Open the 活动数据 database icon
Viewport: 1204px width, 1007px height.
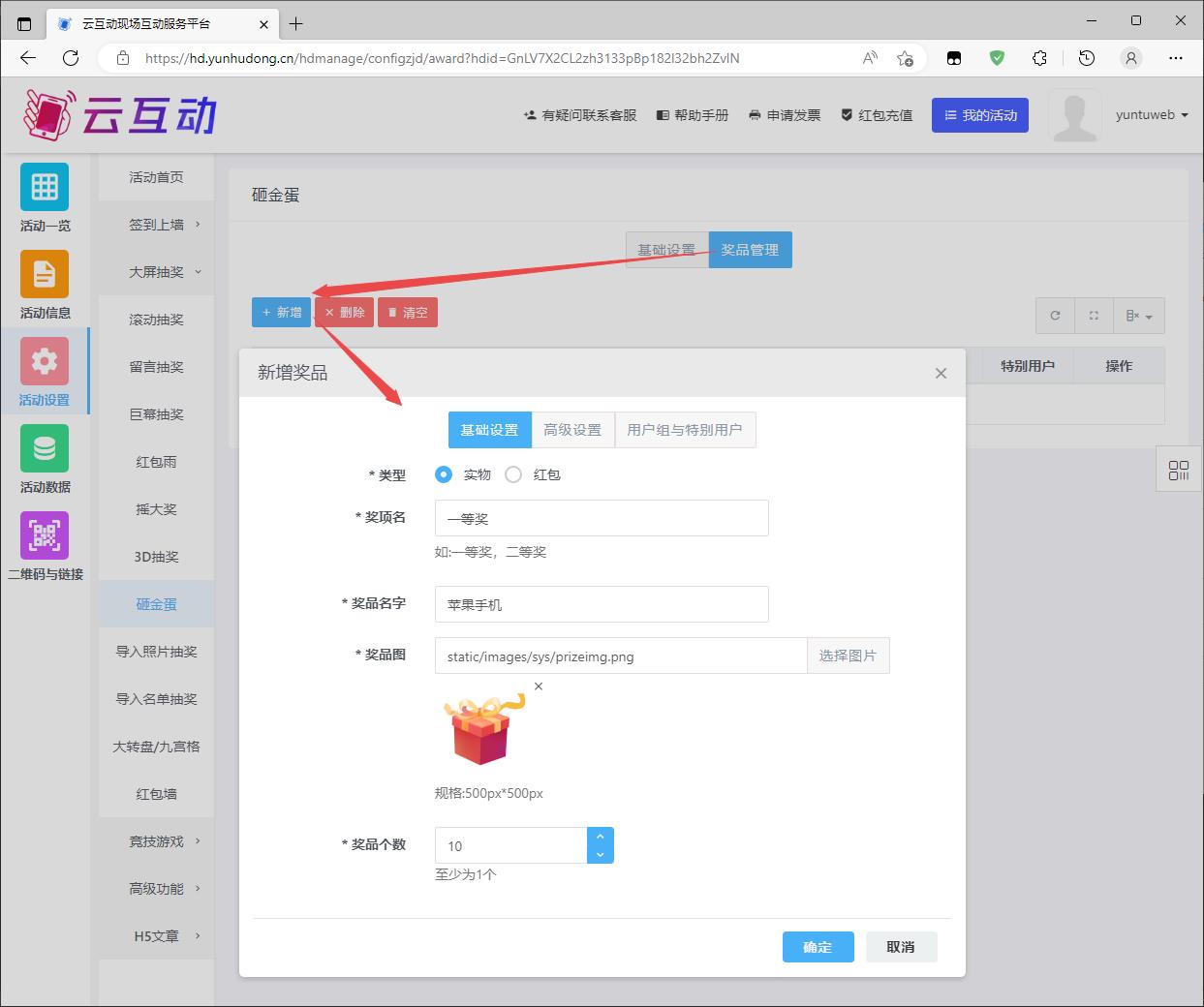(45, 448)
